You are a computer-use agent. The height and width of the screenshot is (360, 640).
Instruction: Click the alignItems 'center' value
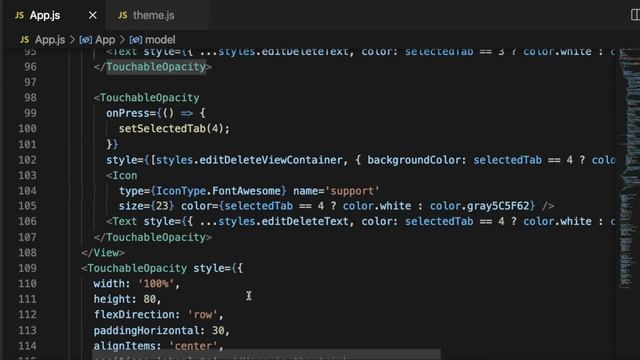tap(193, 346)
